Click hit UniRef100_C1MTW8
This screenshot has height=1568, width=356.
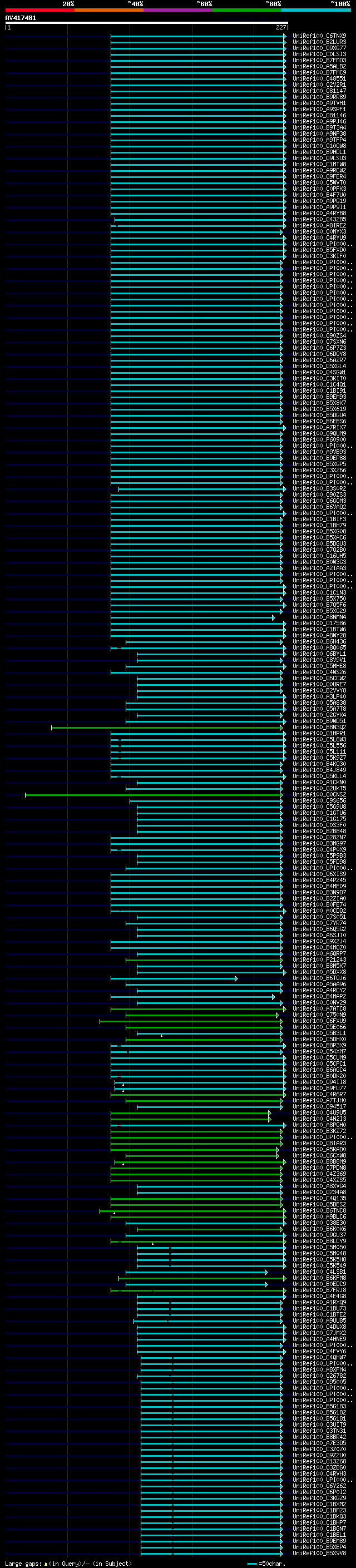coord(319,164)
